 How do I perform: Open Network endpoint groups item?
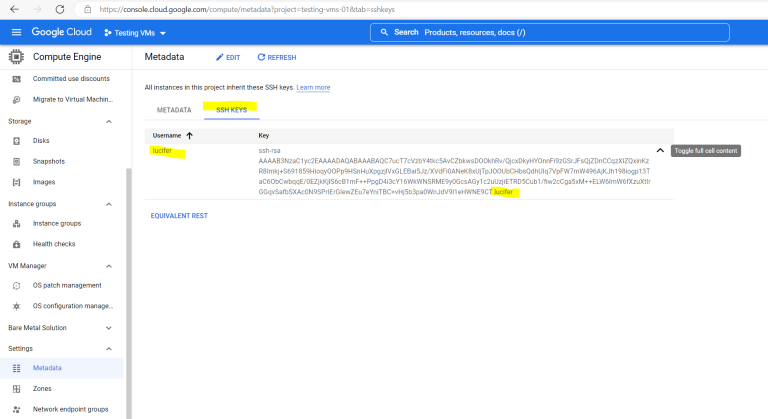71,409
